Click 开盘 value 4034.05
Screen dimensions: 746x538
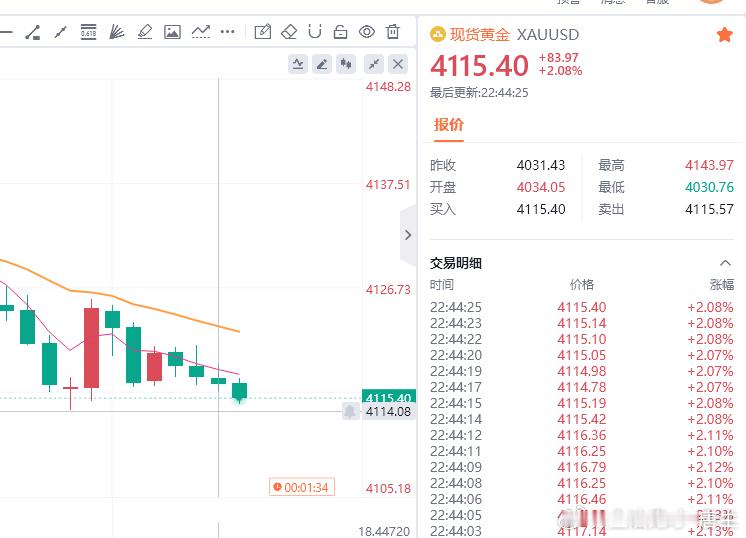541,187
